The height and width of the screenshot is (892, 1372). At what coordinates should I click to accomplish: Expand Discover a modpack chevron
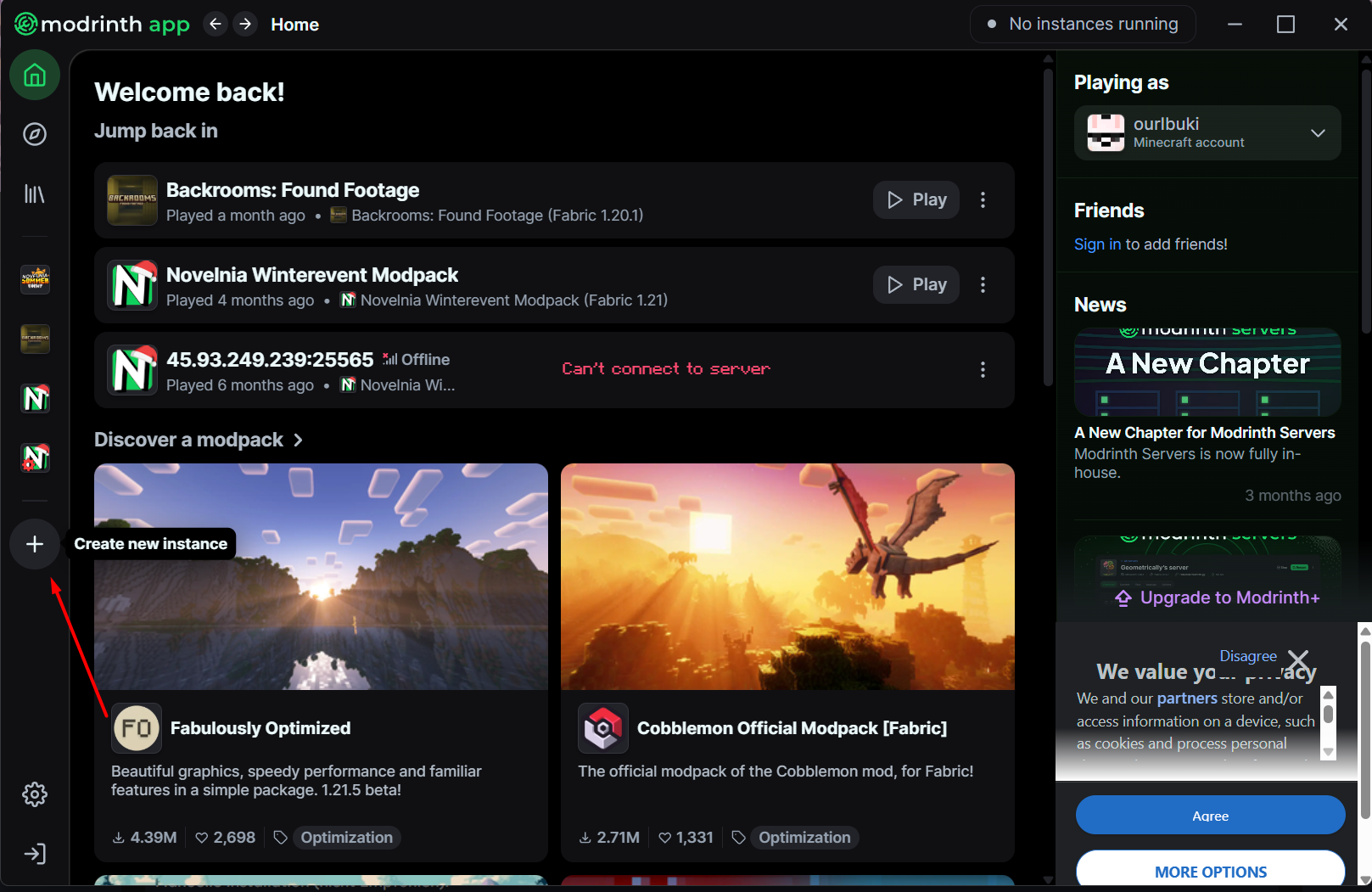(298, 440)
